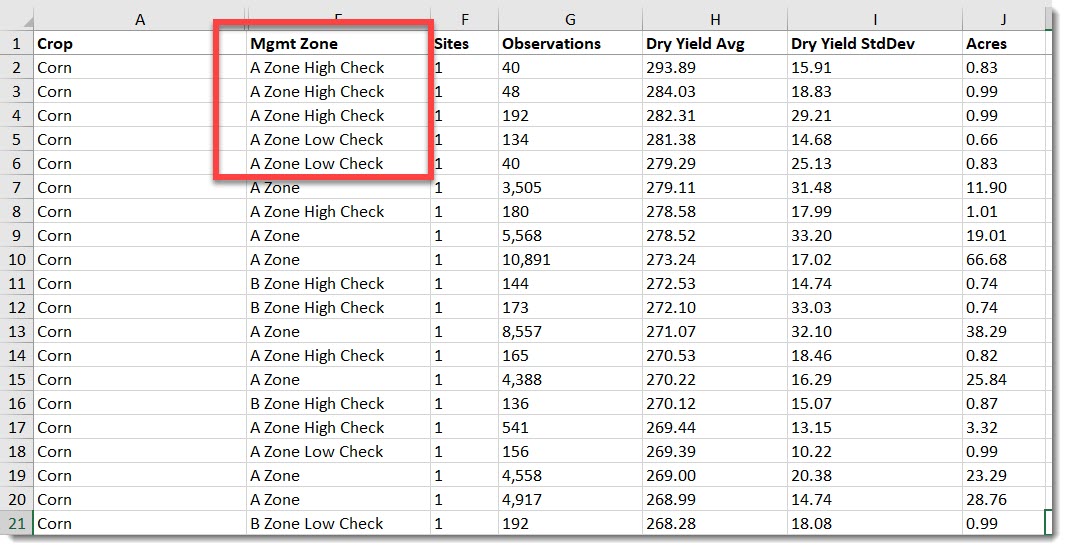Select column G header
The width and height of the screenshot is (1067, 550).
569,20
